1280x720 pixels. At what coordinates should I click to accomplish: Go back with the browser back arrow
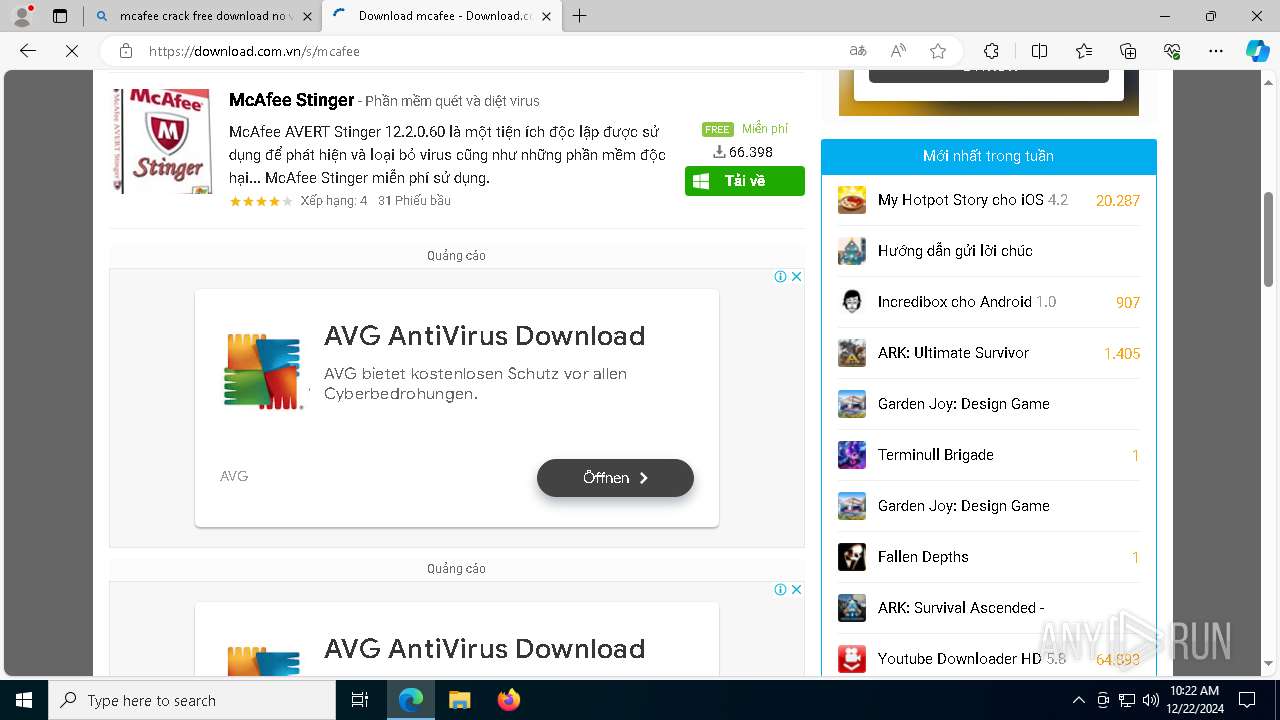(x=28, y=51)
